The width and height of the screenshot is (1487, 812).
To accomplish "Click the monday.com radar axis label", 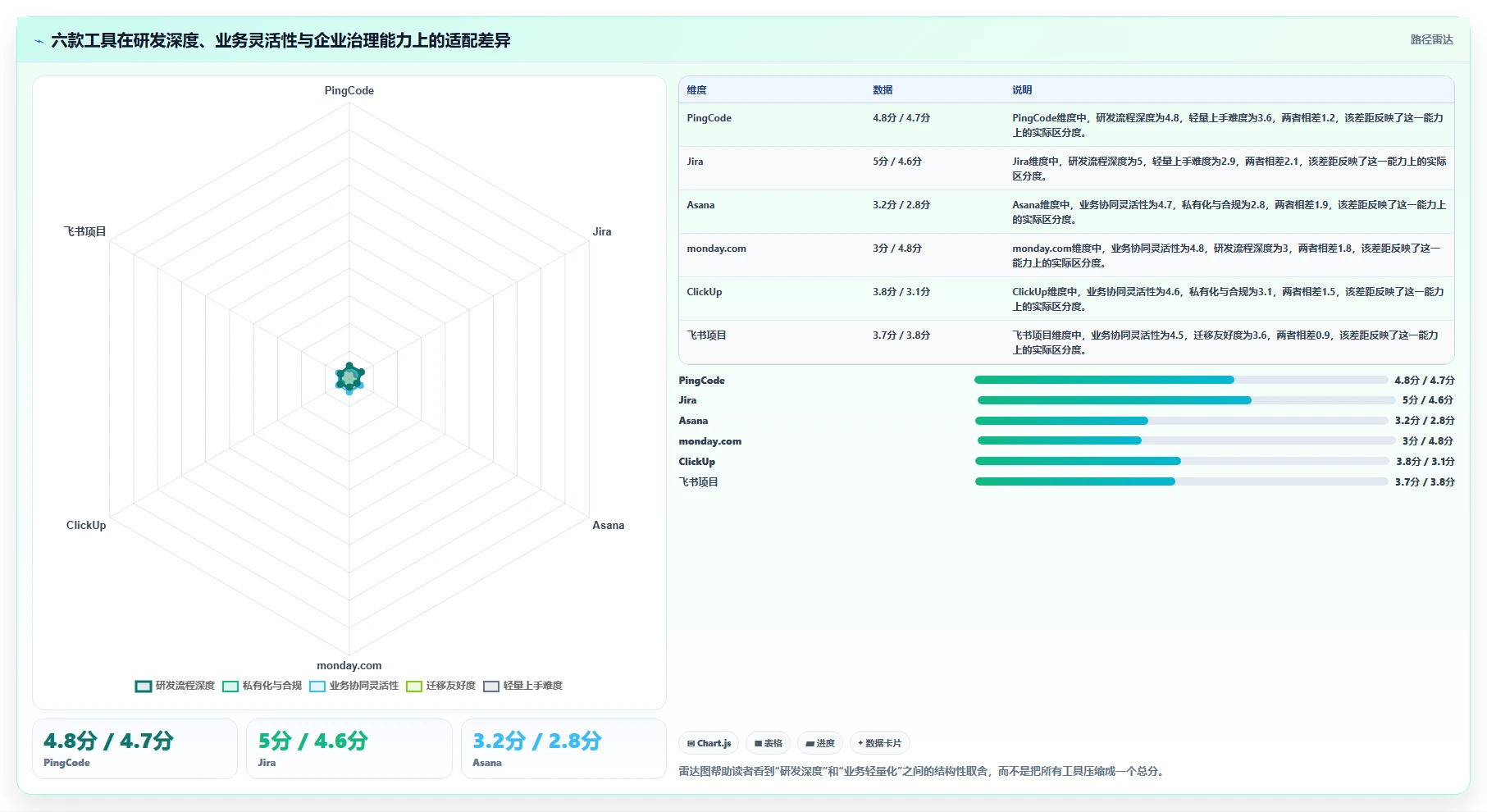I will click(x=349, y=666).
